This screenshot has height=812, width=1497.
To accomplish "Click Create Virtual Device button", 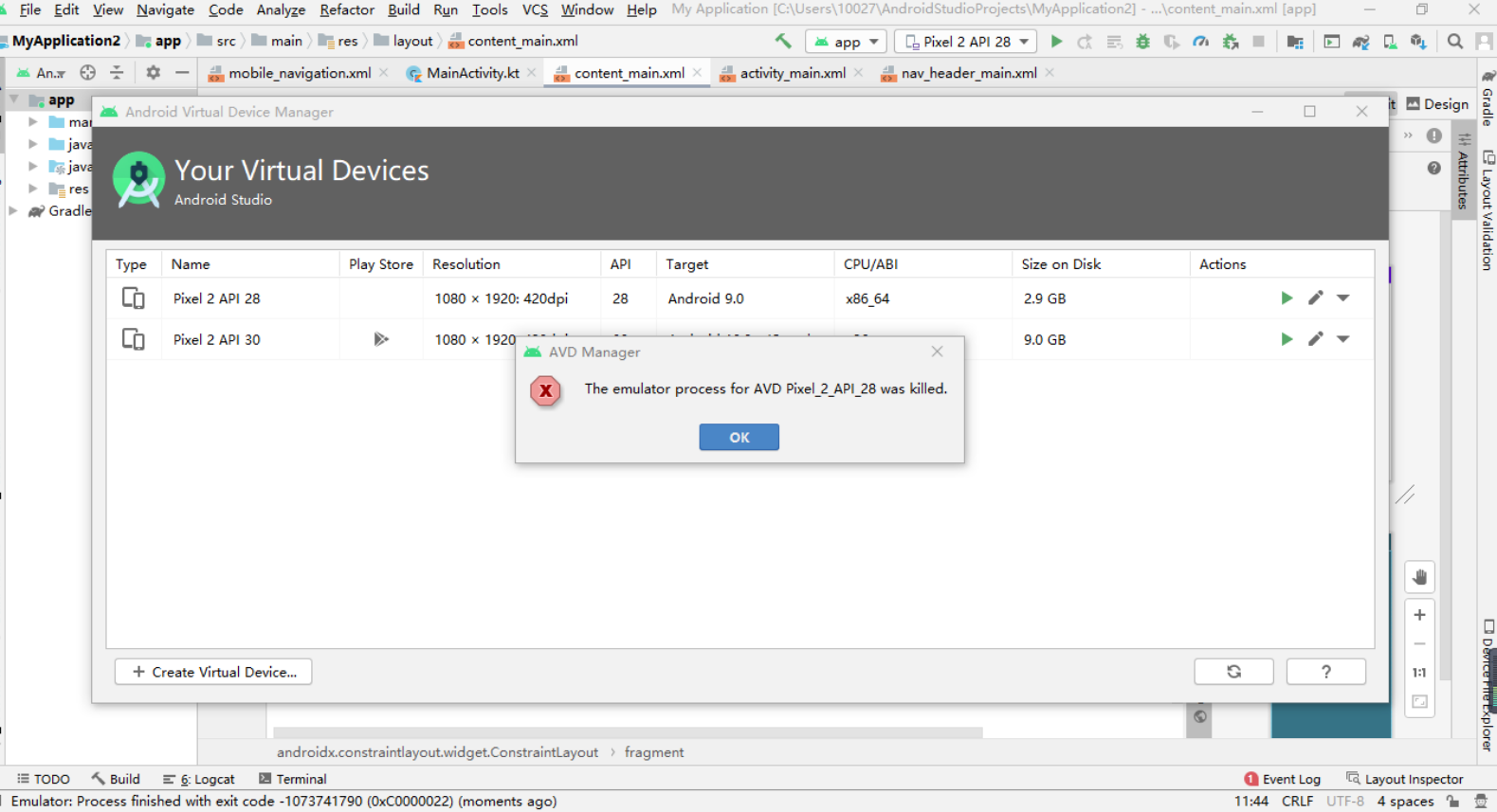I will (x=213, y=672).
